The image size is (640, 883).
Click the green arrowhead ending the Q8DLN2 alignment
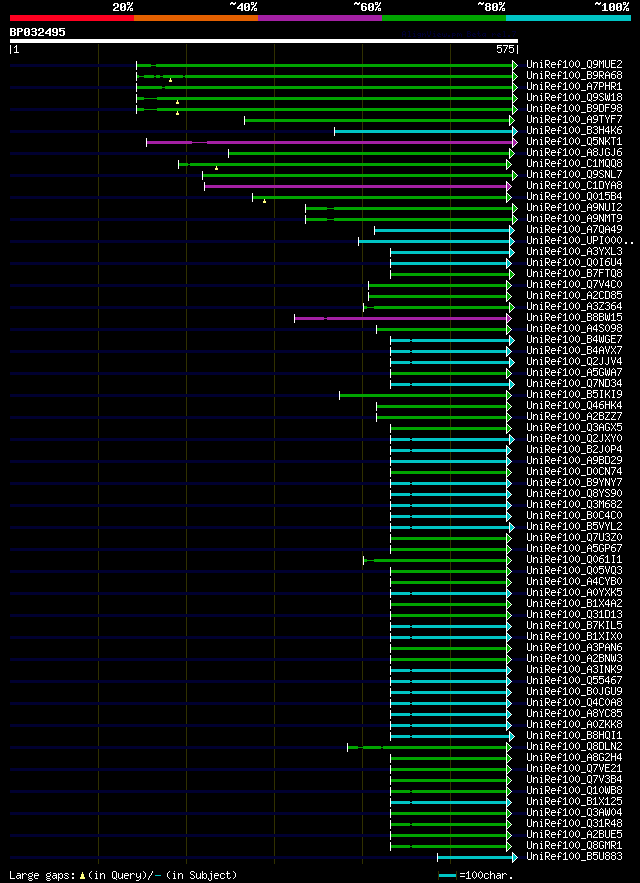click(509, 747)
